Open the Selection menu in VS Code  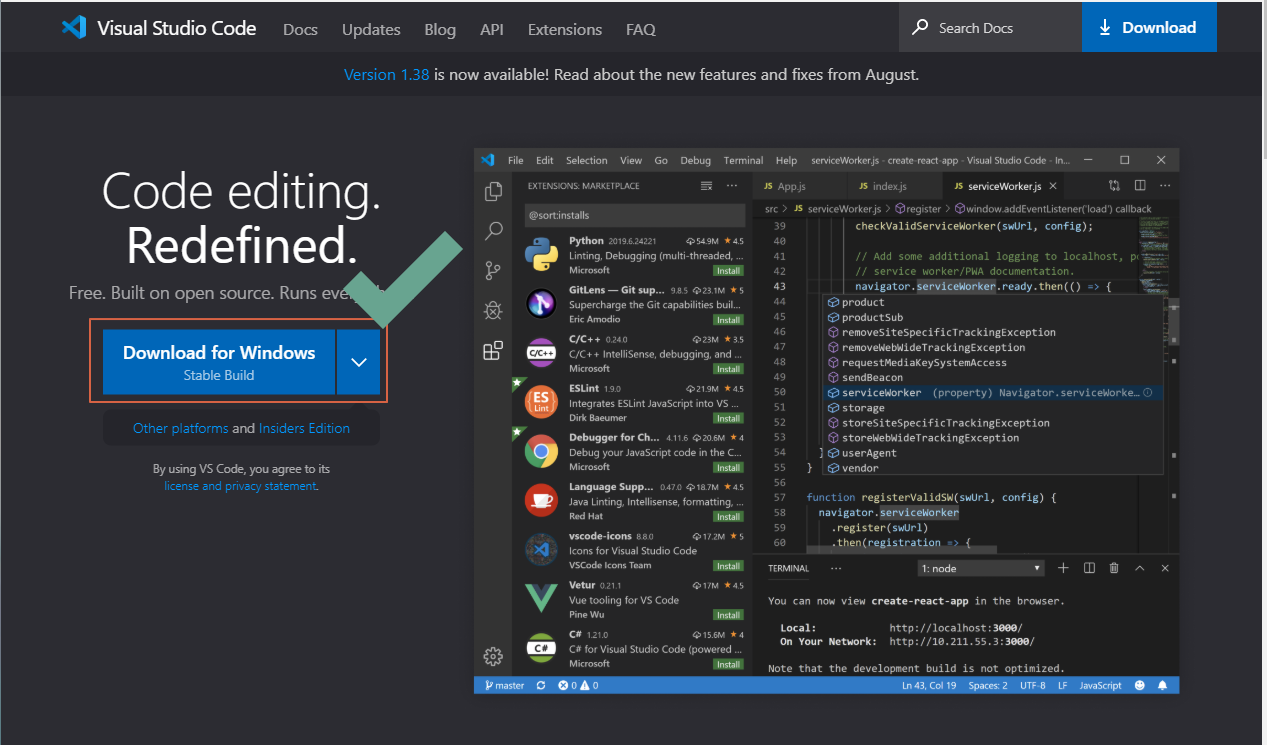pos(586,160)
